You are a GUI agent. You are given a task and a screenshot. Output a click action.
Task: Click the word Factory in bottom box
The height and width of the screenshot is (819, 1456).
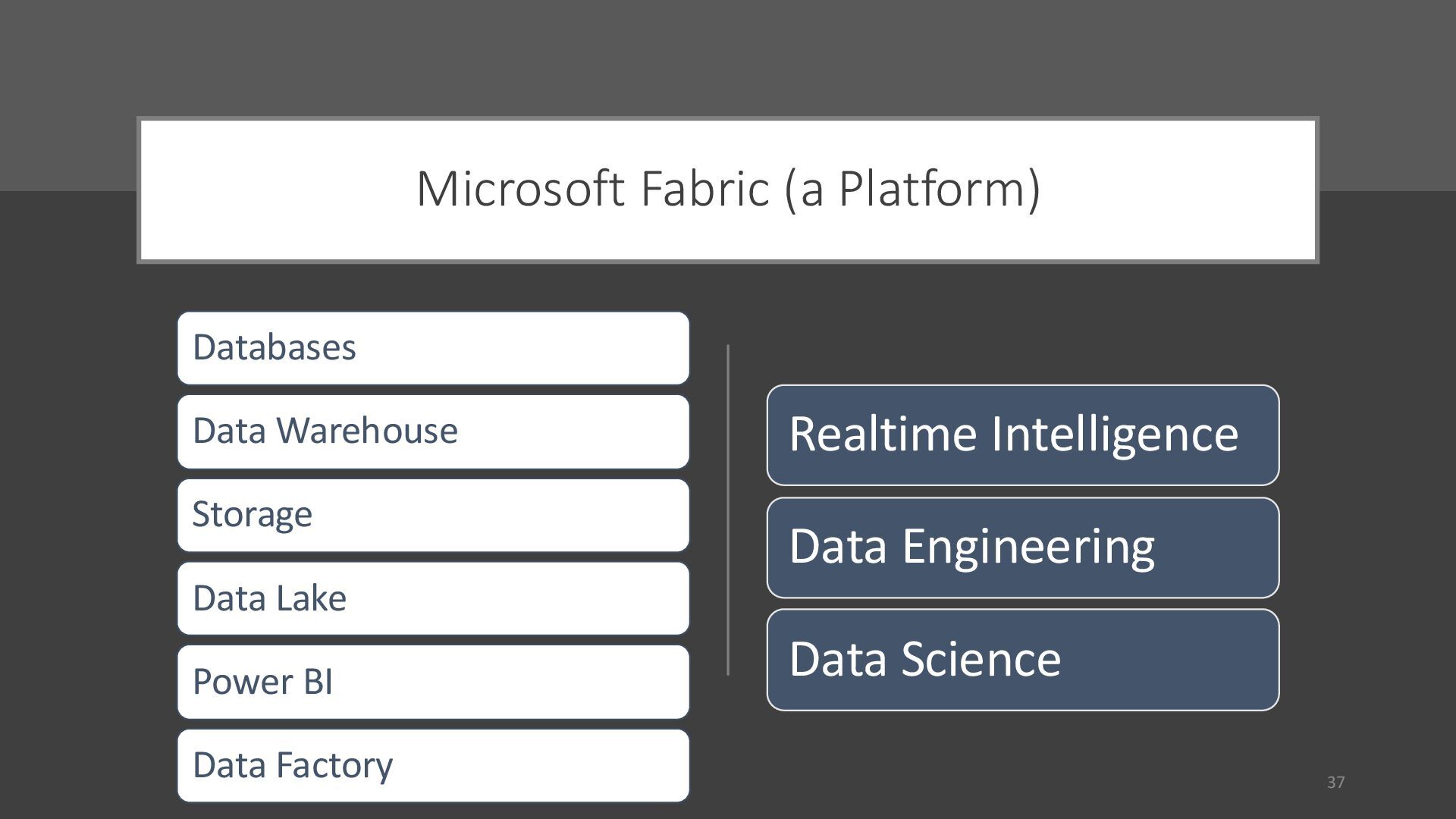click(333, 765)
